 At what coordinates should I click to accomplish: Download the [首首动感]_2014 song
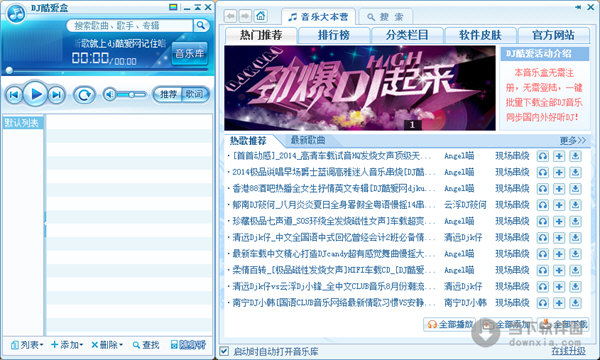click(x=575, y=156)
